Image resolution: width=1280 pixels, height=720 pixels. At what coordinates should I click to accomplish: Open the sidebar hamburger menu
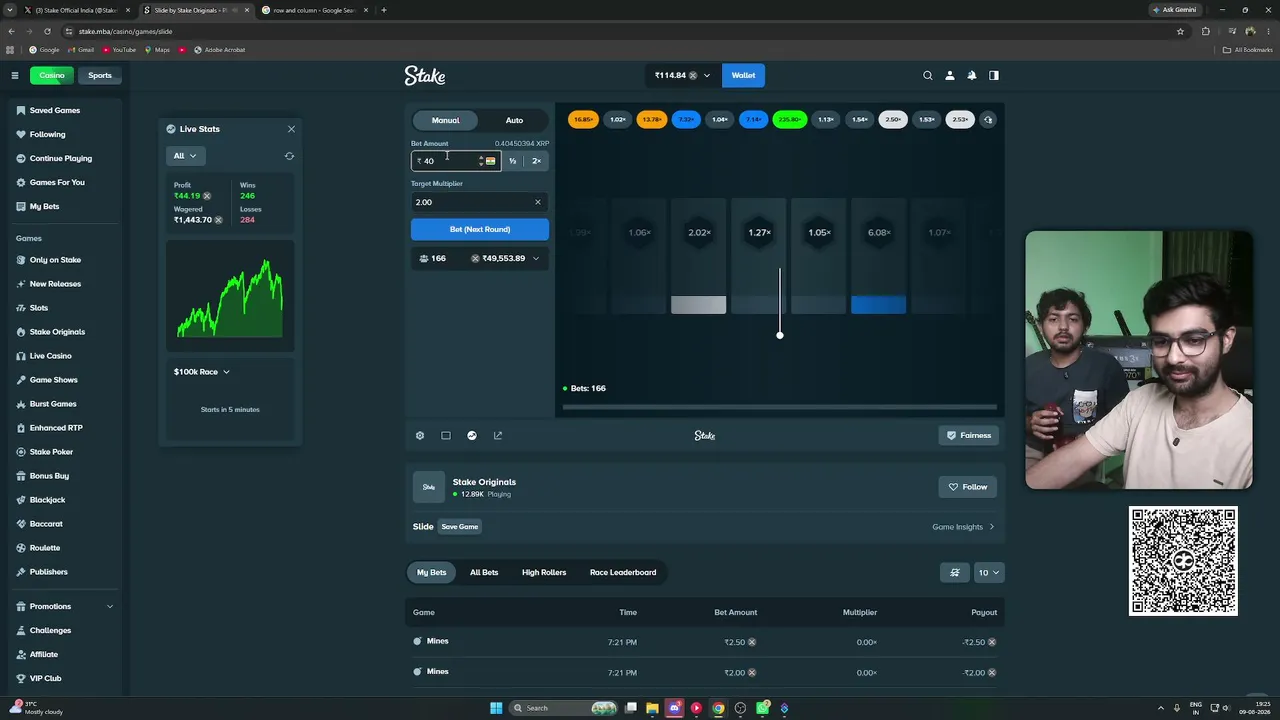pyautogui.click(x=15, y=75)
